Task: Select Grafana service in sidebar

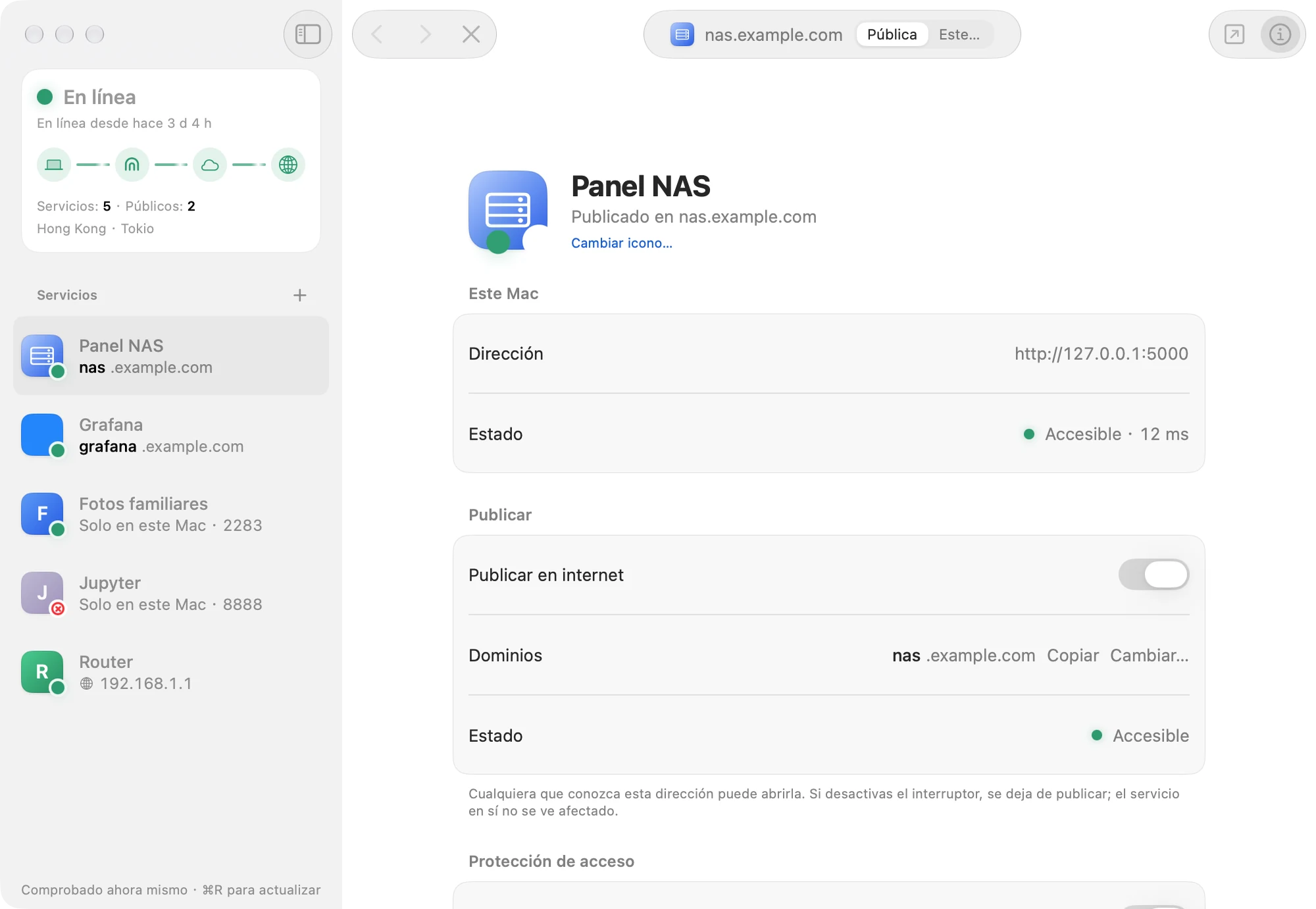Action: pyautogui.click(x=171, y=435)
